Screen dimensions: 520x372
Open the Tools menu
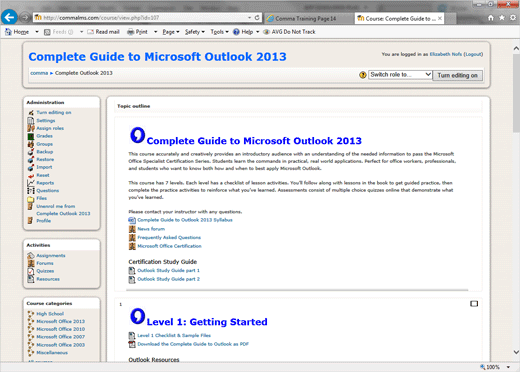[219, 32]
